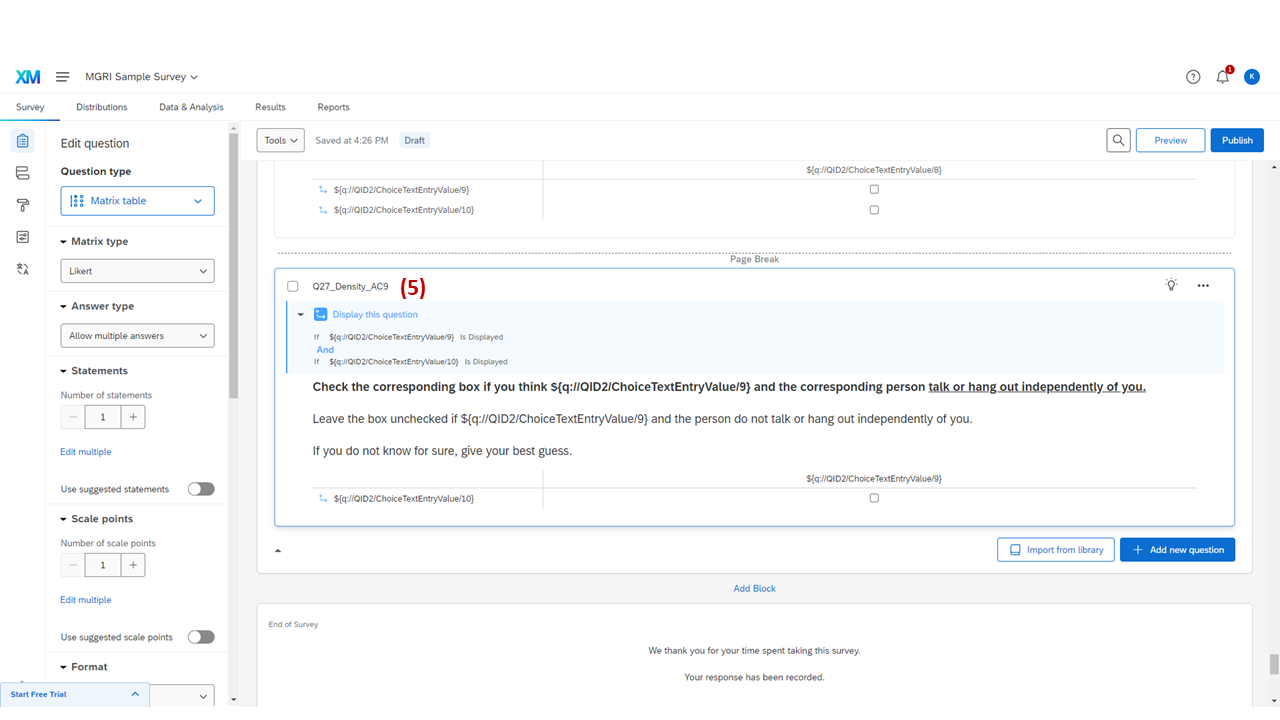Image resolution: width=1280 pixels, height=720 pixels.
Task: Click Add new question button
Action: (x=1177, y=550)
